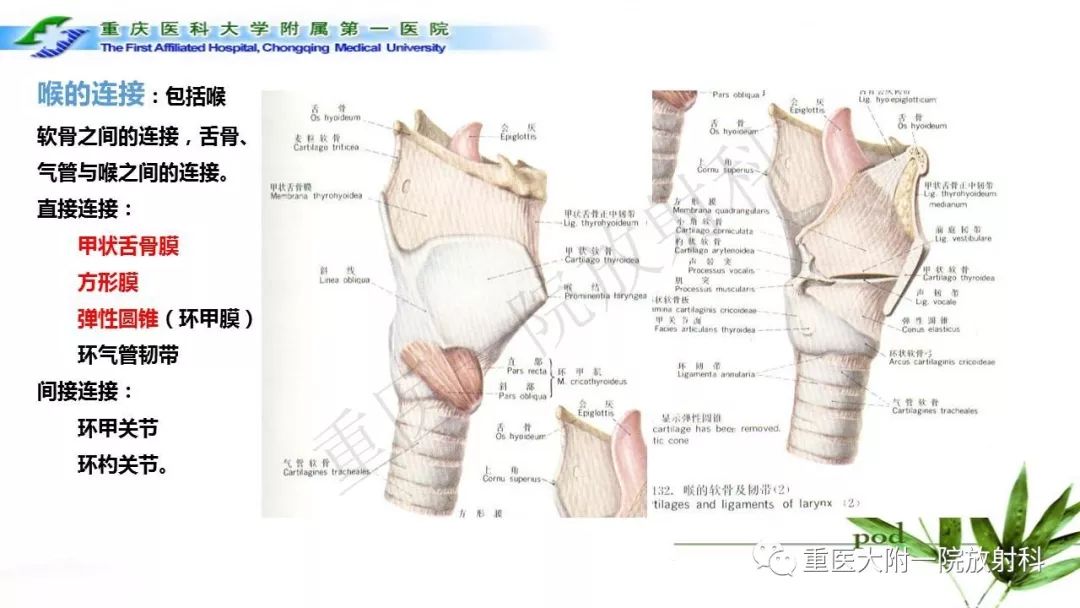Click the note 'cartilage has been removed.'

[716, 428]
